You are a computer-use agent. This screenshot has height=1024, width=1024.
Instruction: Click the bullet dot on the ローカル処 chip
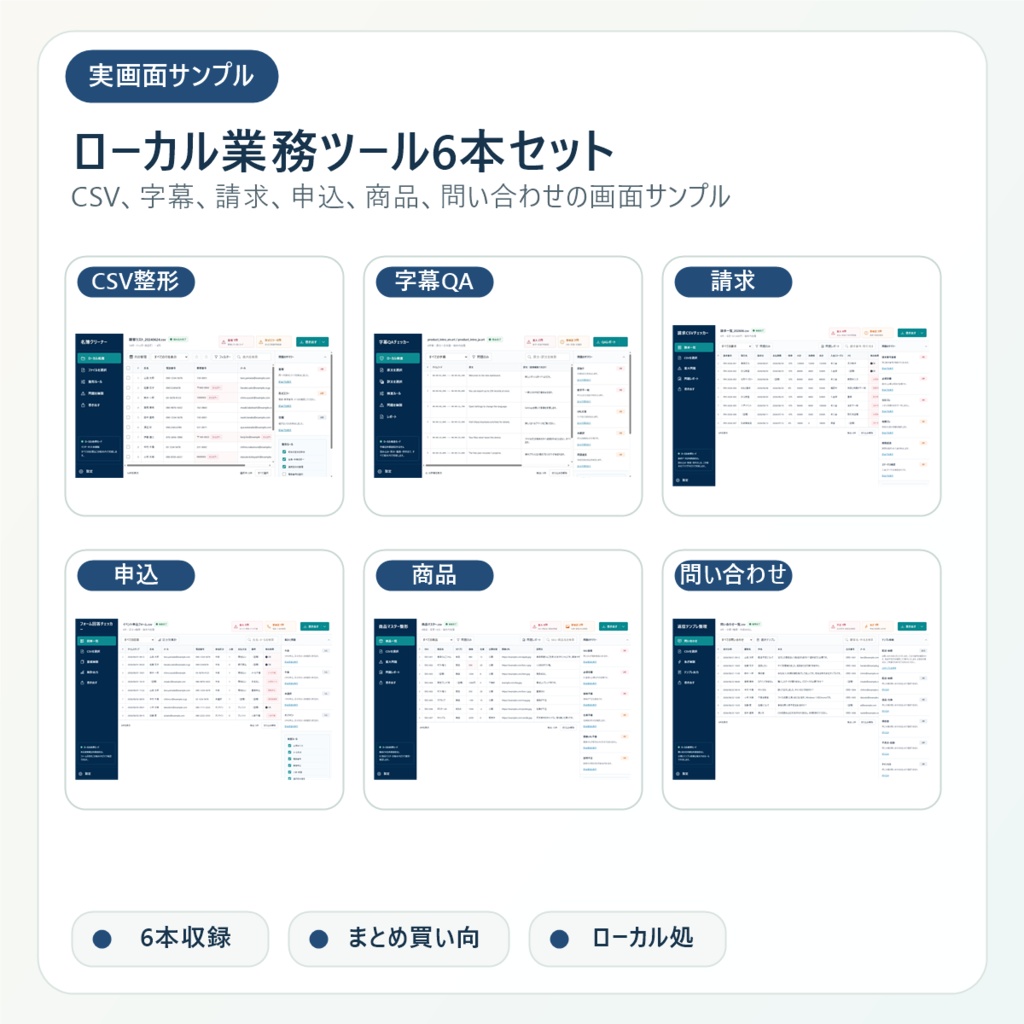(559, 939)
